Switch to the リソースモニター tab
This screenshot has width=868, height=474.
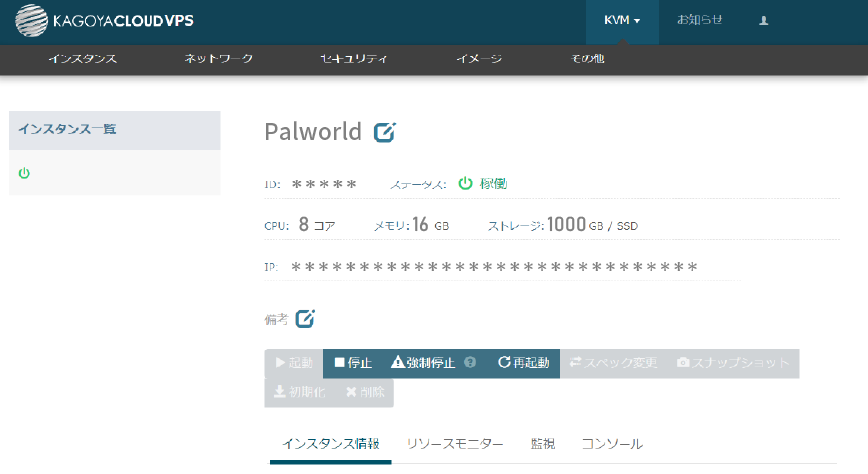click(x=455, y=444)
